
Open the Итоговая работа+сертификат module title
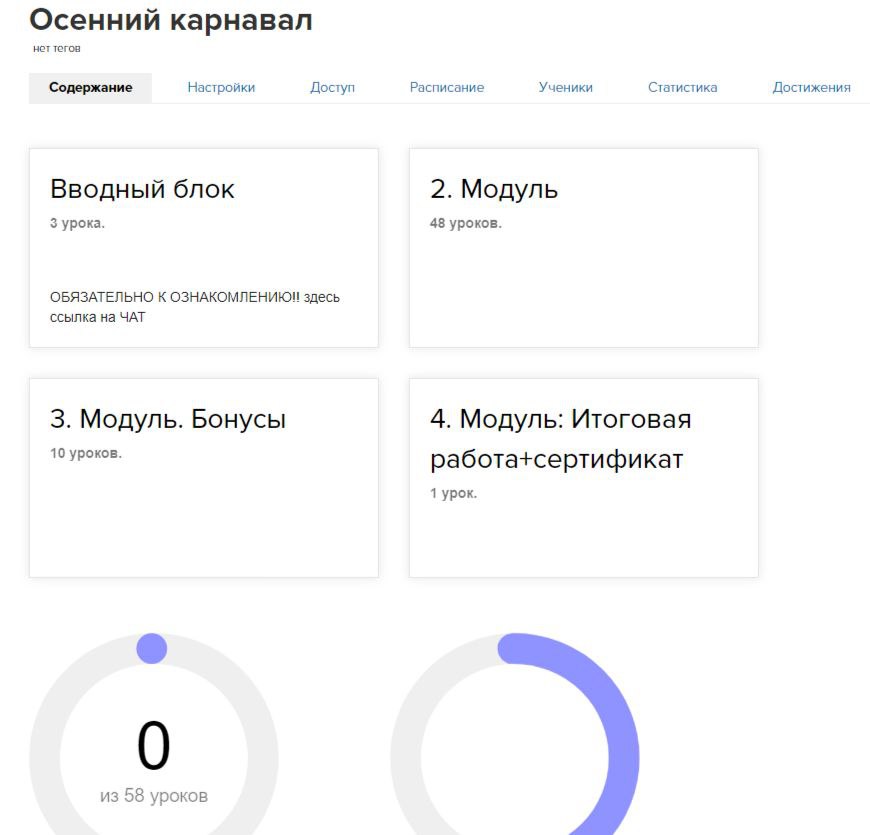(x=561, y=438)
